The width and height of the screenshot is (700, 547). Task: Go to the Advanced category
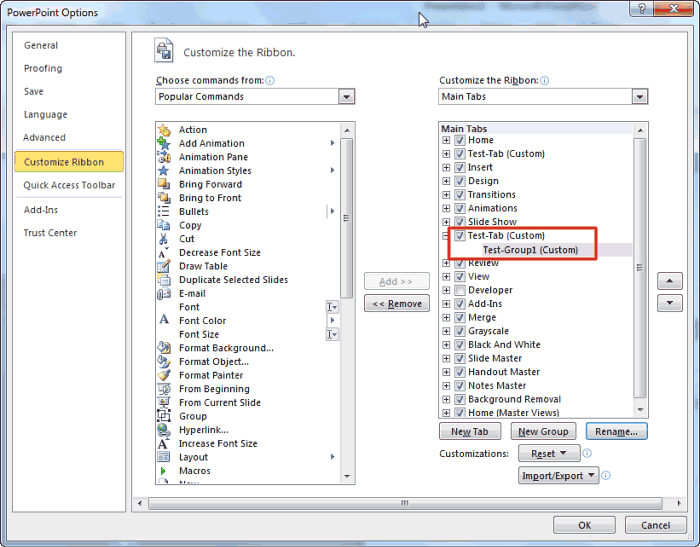point(44,138)
